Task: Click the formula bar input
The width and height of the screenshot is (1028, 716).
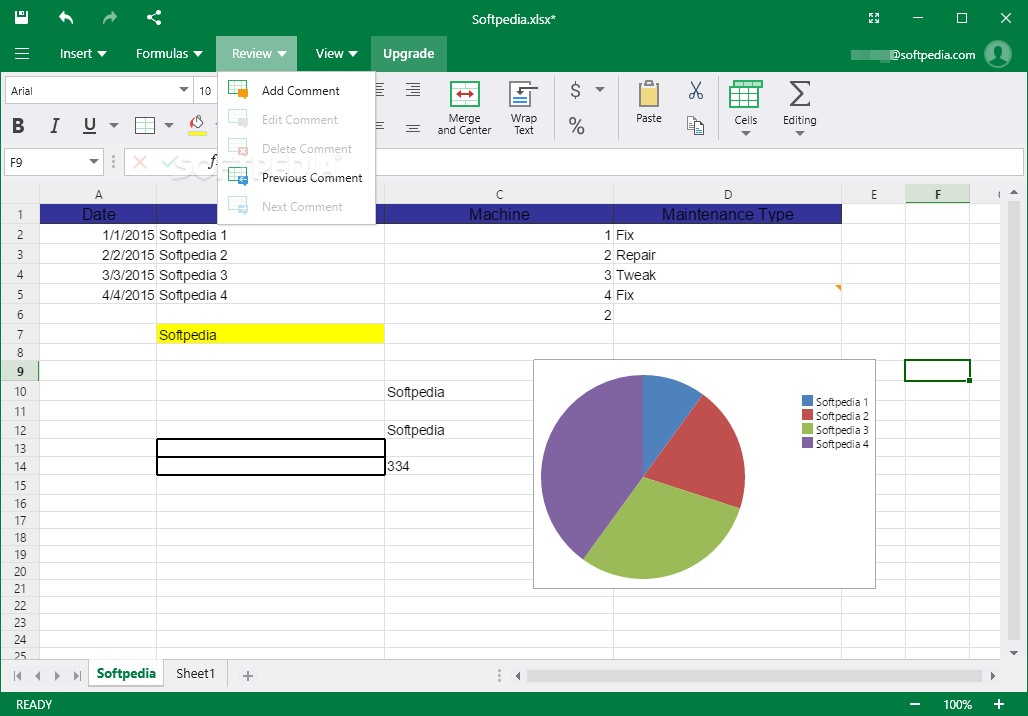Action: click(698, 162)
